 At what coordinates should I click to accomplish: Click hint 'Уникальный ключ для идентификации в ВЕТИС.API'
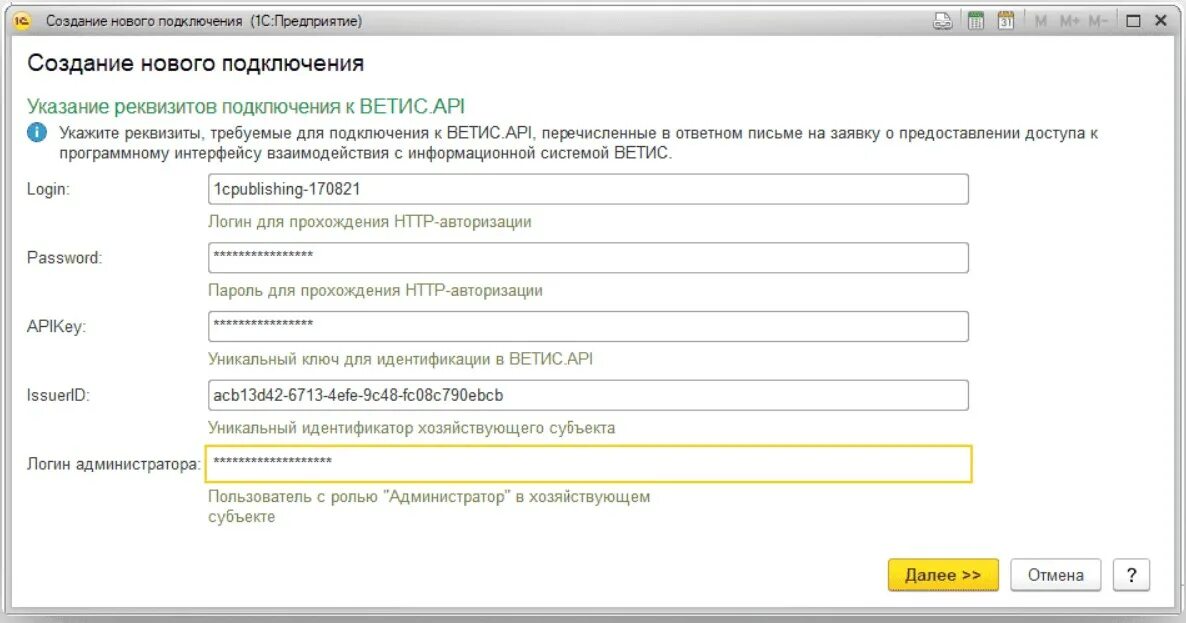tap(400, 359)
